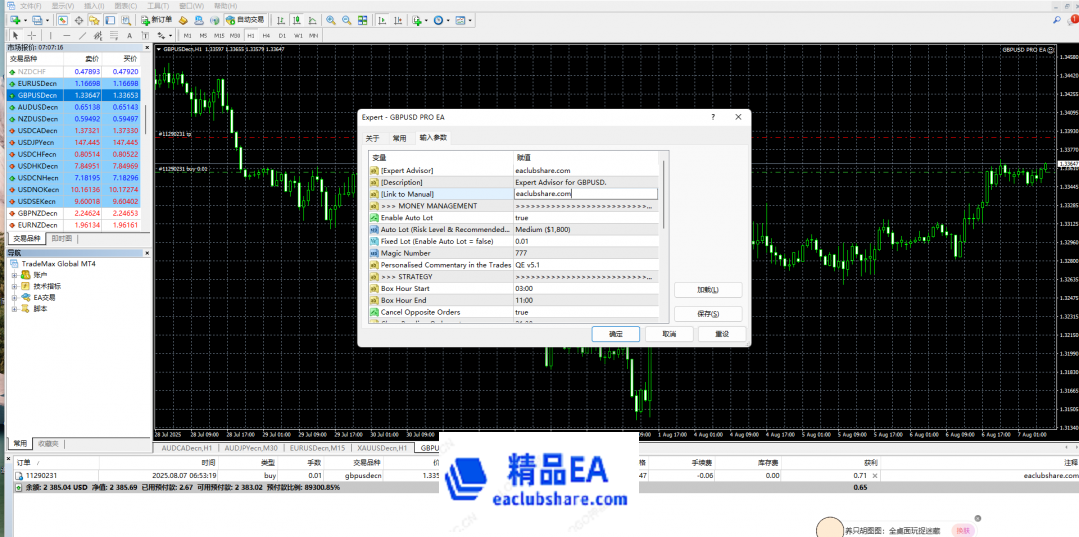Click the tile windows chart icon

361,20
